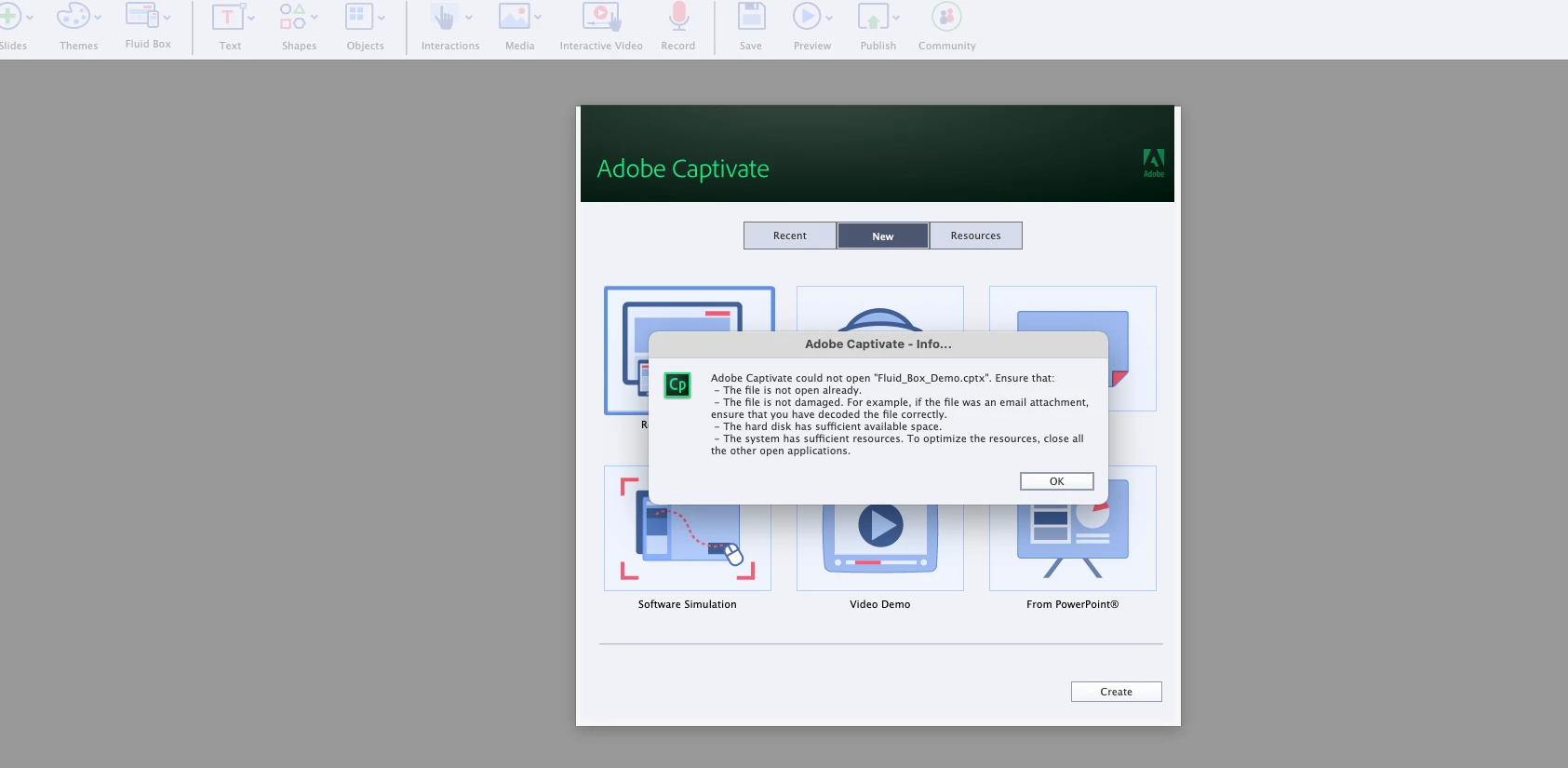
Task: Expand the Objects dropdown arrow
Action: 382,18
